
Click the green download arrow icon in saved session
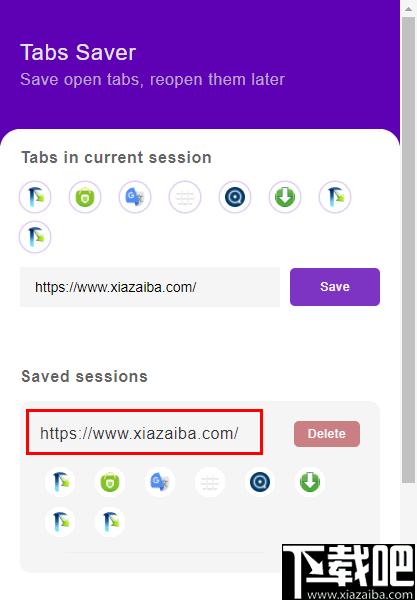click(310, 482)
